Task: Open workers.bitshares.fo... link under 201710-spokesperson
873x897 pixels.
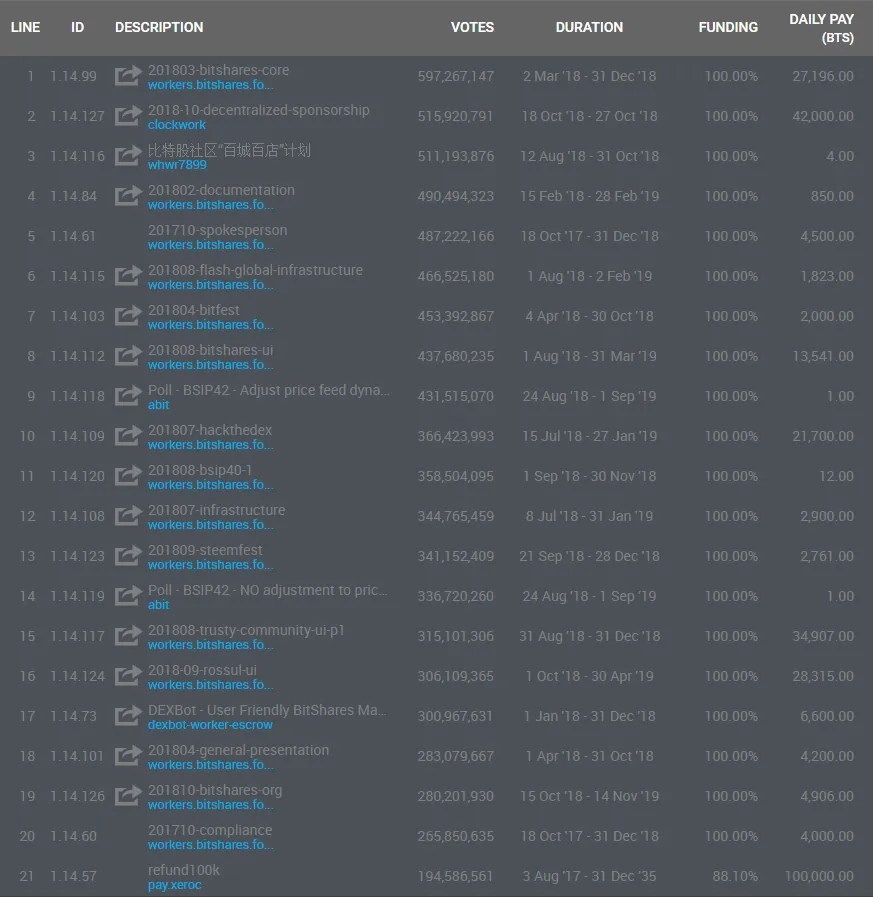Action: click(211, 245)
